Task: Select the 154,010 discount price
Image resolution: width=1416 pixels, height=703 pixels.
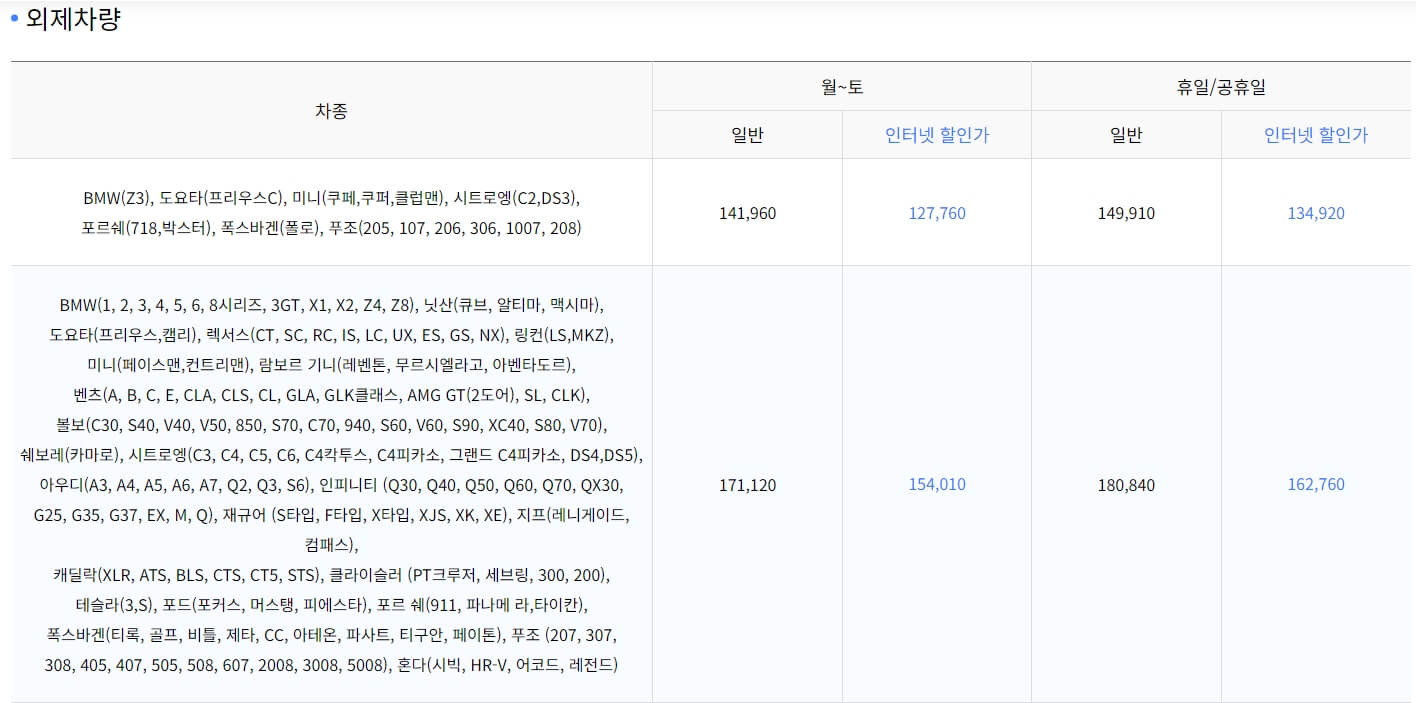Action: click(x=937, y=484)
